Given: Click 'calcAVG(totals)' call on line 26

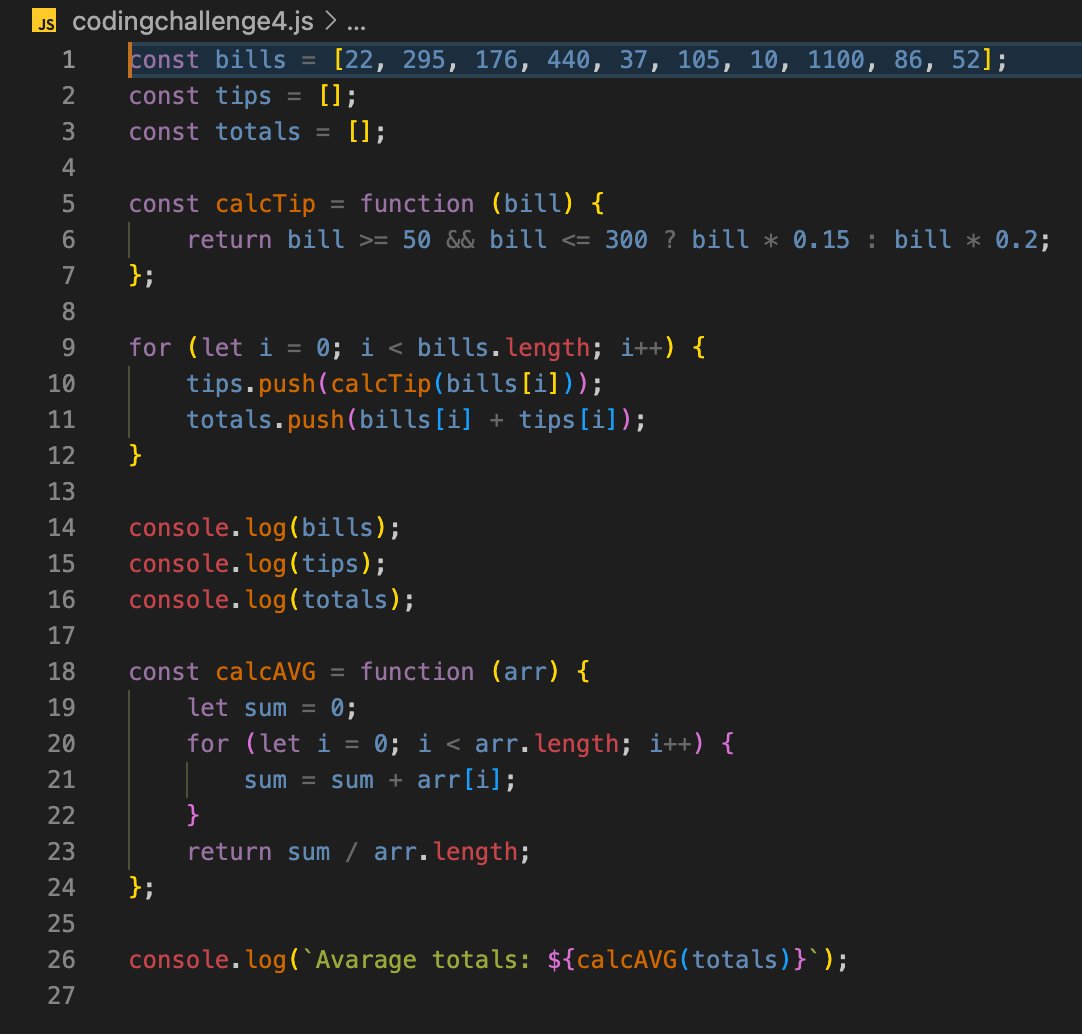Looking at the screenshot, I should (683, 959).
